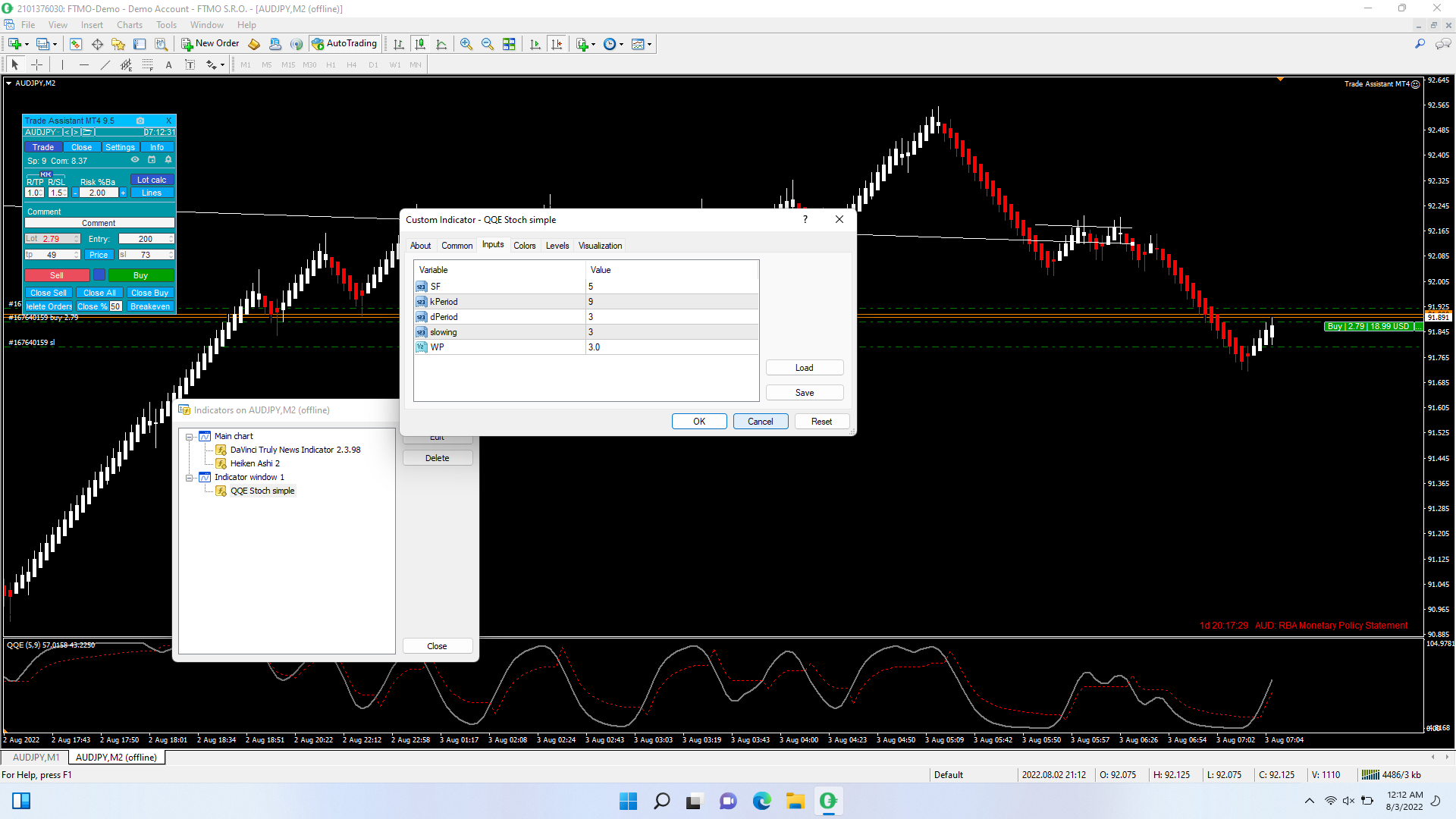Click the Reset button in indicator dialog
Image resolution: width=1456 pixels, height=819 pixels.
(821, 422)
